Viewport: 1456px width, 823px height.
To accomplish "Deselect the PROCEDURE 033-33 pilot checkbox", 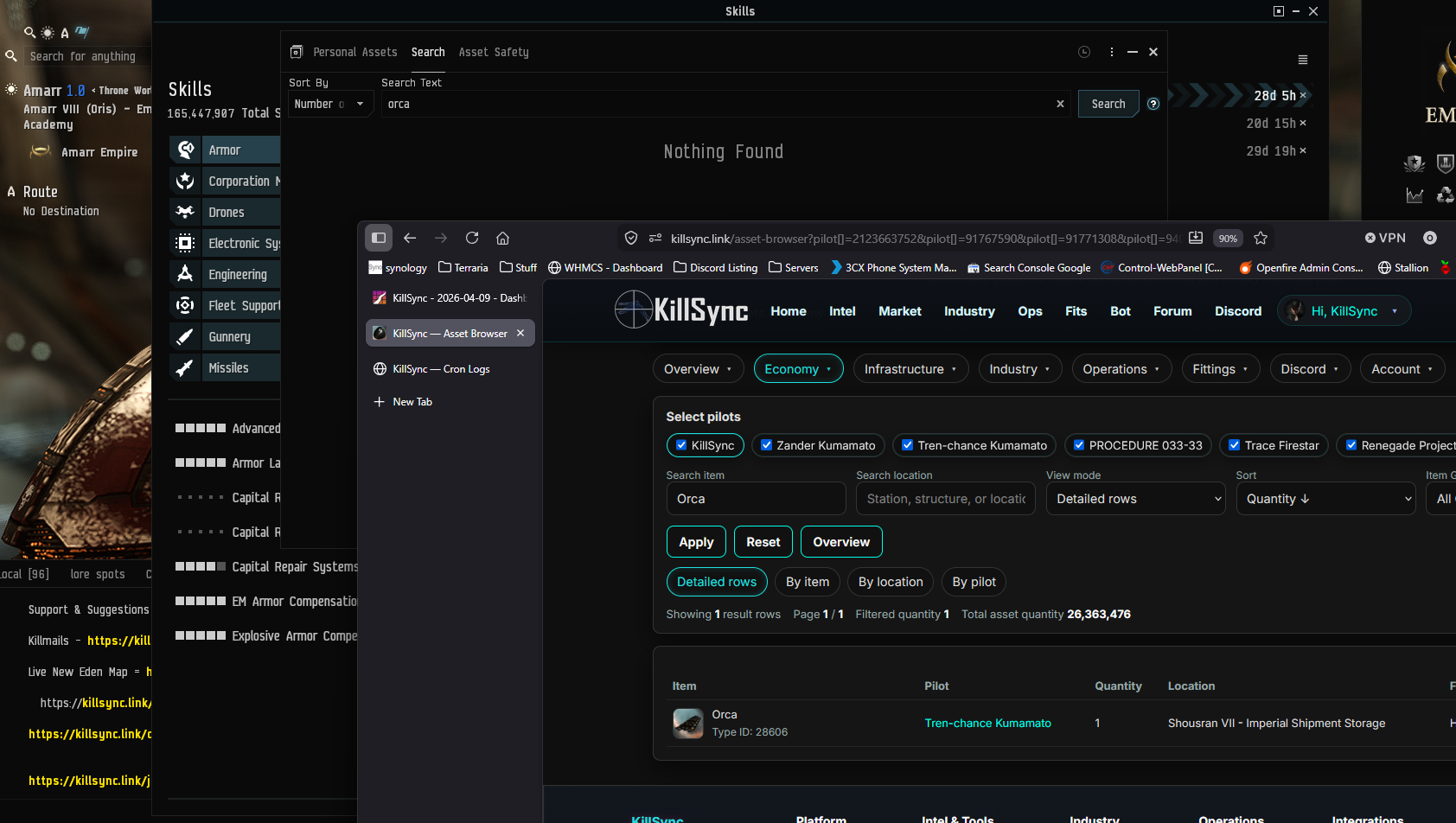I will coord(1078,445).
